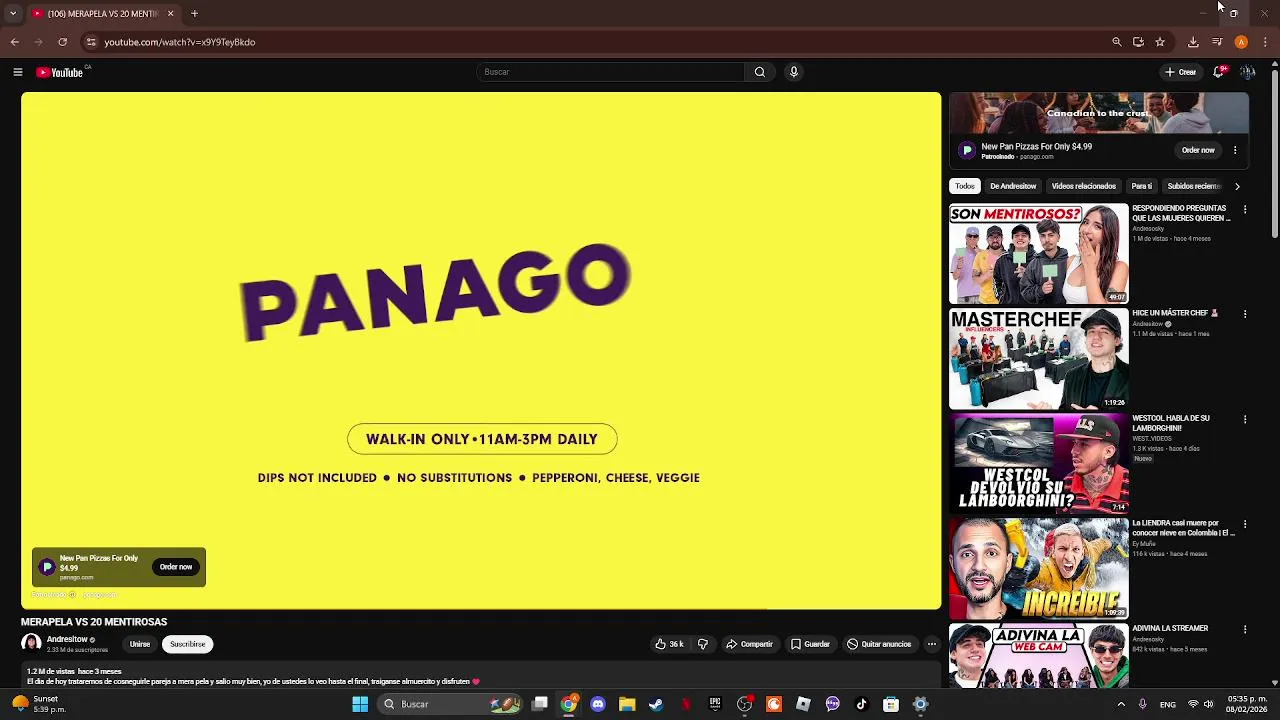Open the SON MENTIROSOS video thumbnail
This screenshot has height=720, width=1280.
point(1038,253)
